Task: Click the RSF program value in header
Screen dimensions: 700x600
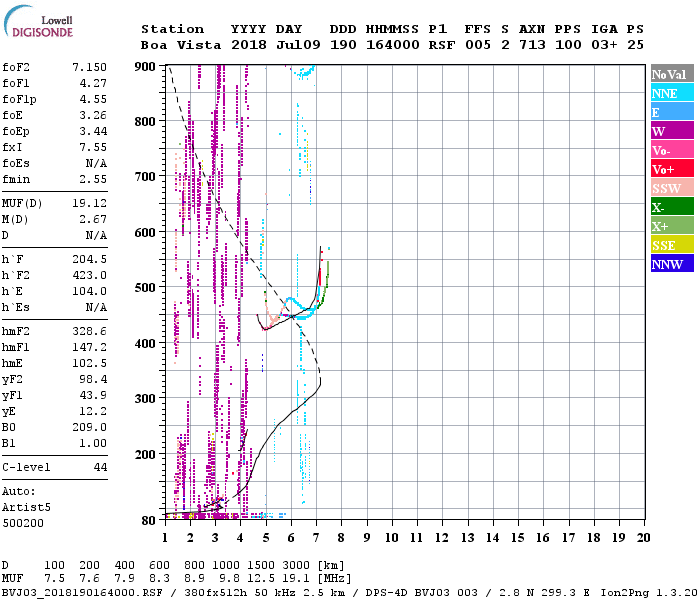Action: pyautogui.click(x=442, y=45)
